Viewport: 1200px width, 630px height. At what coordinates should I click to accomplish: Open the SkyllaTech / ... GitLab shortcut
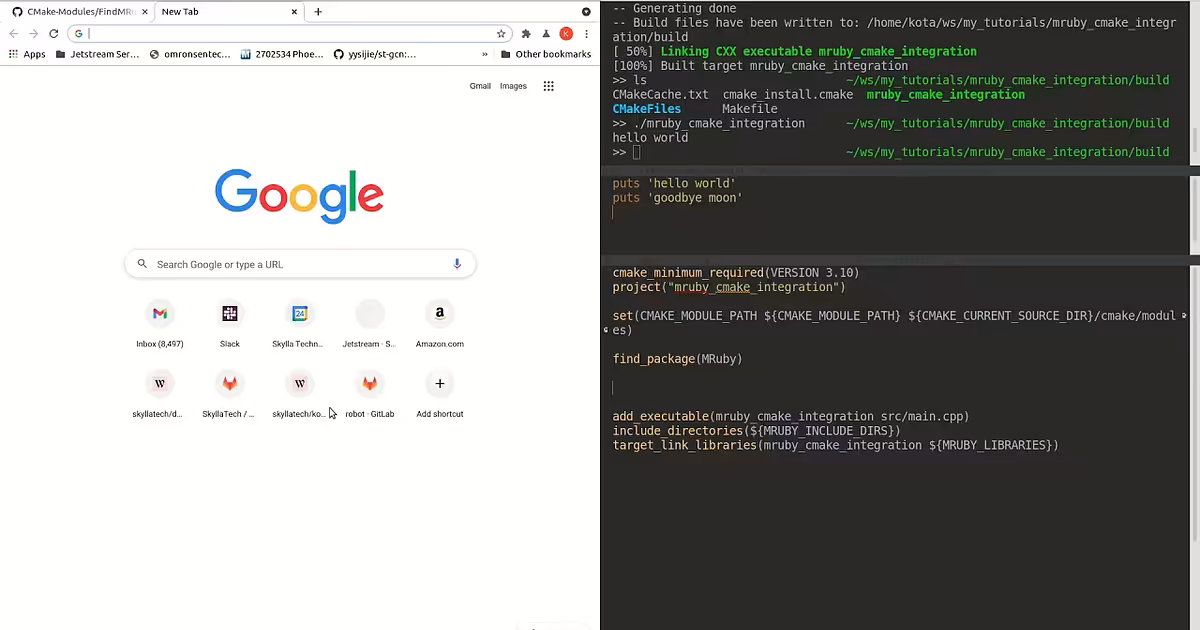[x=229, y=393]
